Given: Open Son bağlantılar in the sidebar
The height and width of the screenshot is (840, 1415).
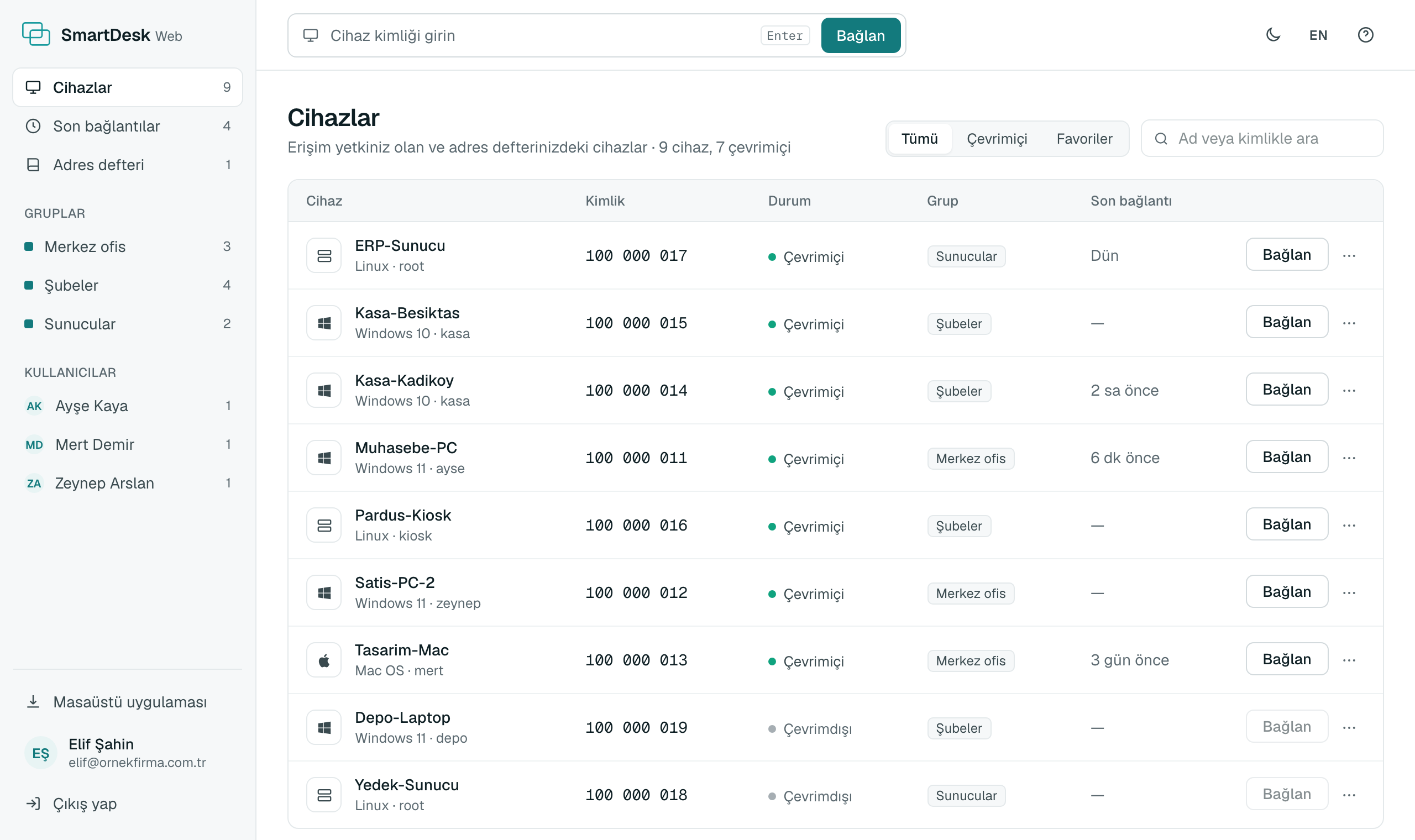Looking at the screenshot, I should (x=127, y=125).
